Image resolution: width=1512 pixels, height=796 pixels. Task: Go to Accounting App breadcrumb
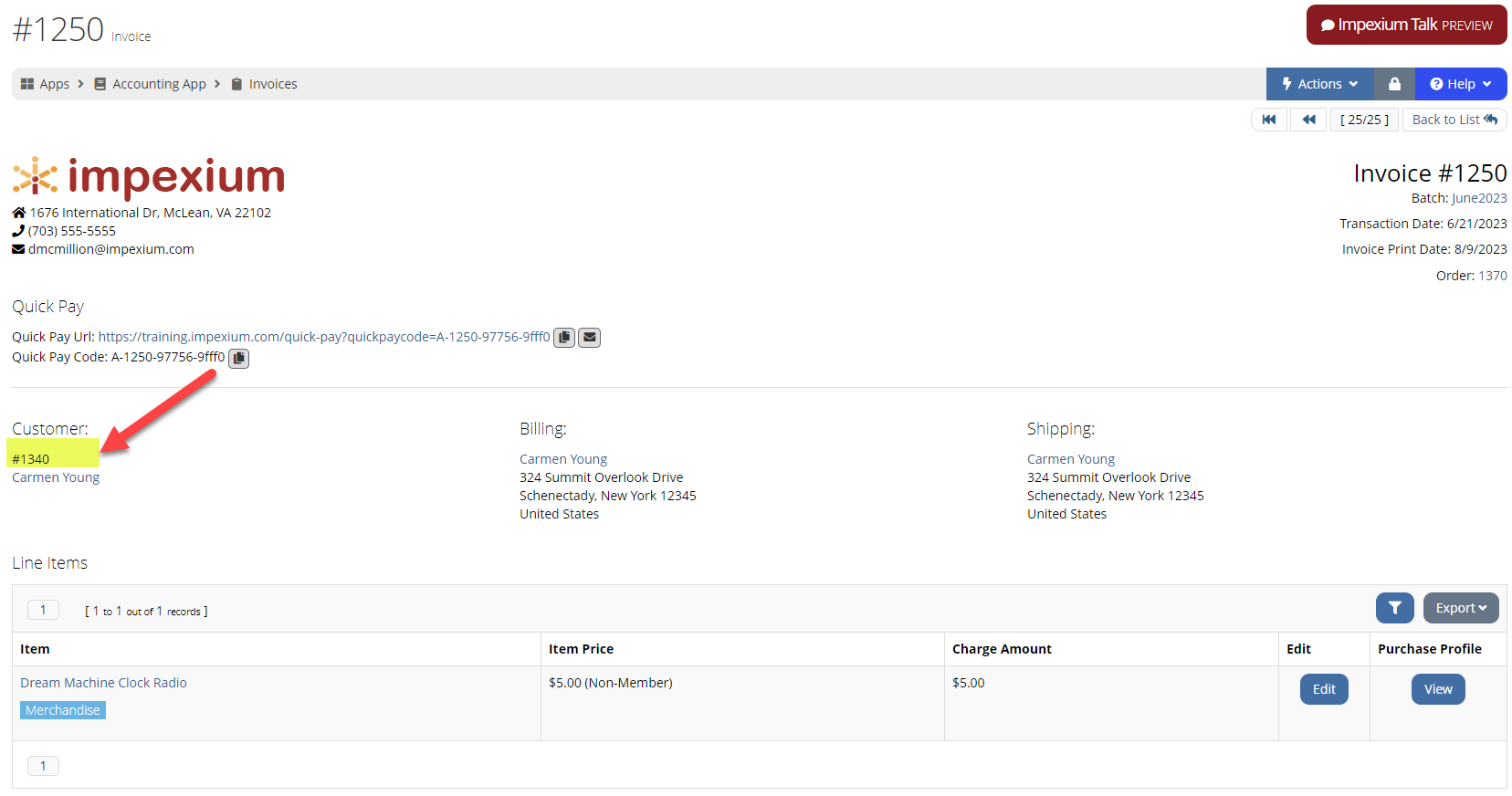pyautogui.click(x=159, y=84)
